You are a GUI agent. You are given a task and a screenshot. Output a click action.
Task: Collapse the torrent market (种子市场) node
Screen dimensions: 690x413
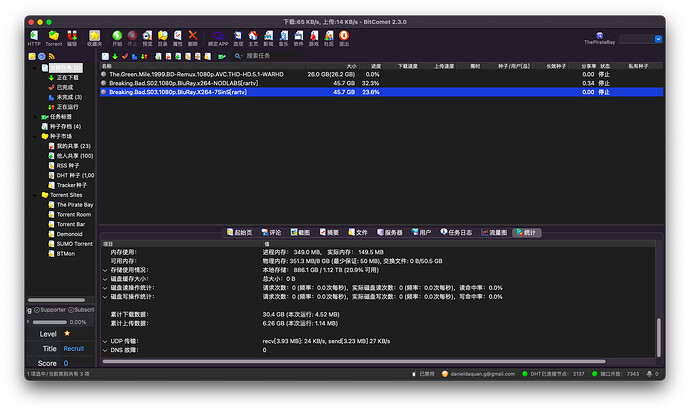pos(35,136)
